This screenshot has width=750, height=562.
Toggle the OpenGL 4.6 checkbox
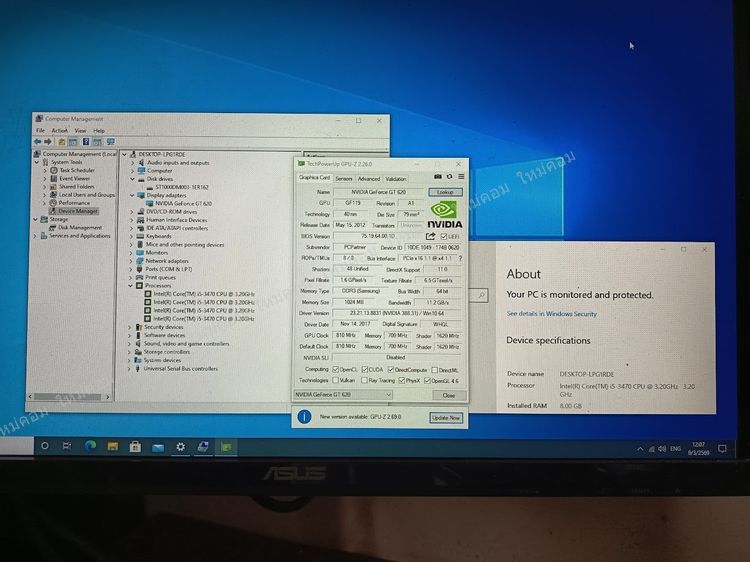point(427,381)
